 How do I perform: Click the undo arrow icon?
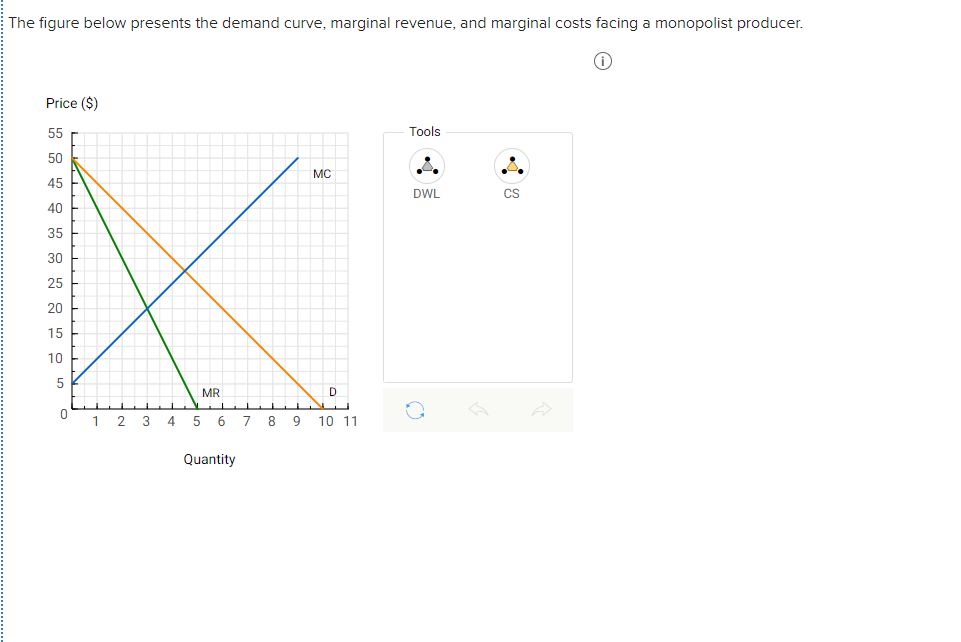478,409
